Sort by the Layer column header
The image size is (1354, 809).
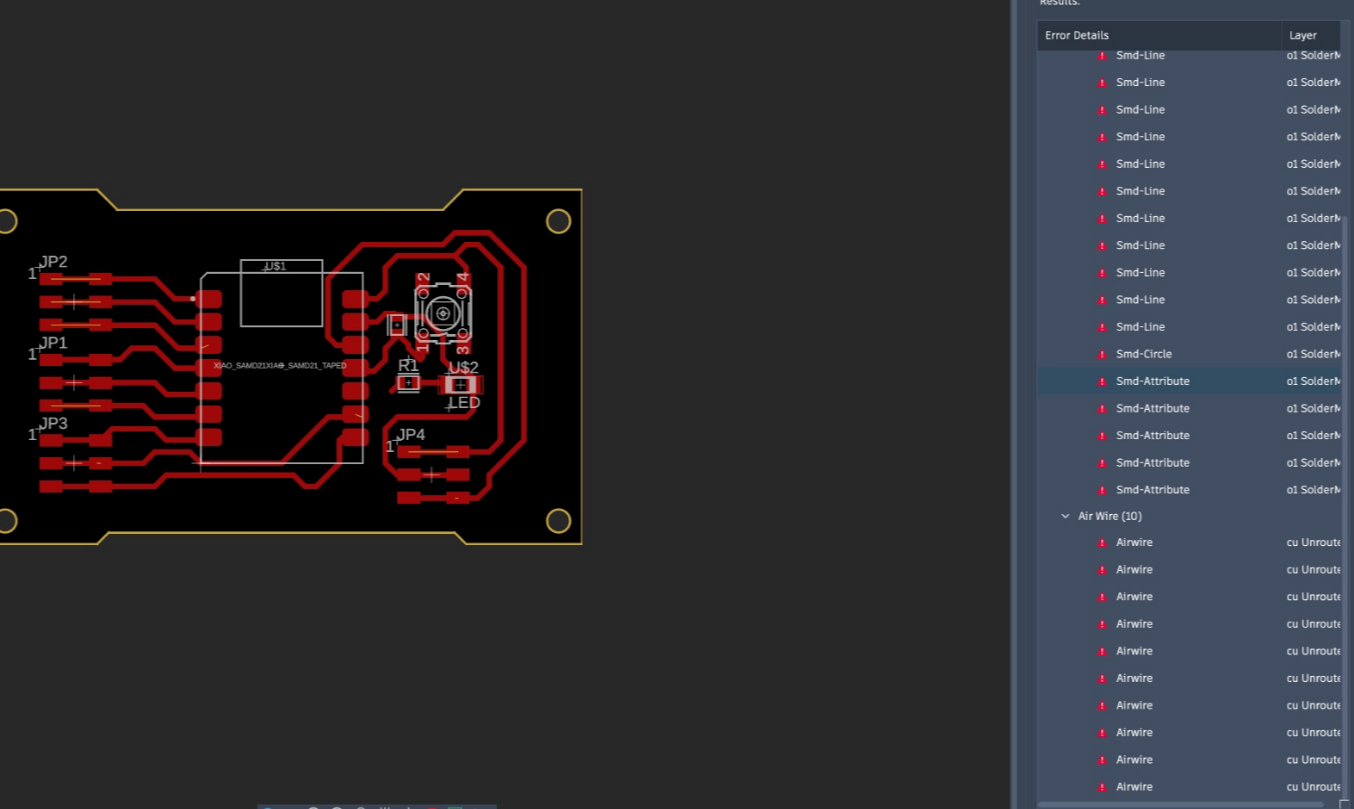(1311, 35)
